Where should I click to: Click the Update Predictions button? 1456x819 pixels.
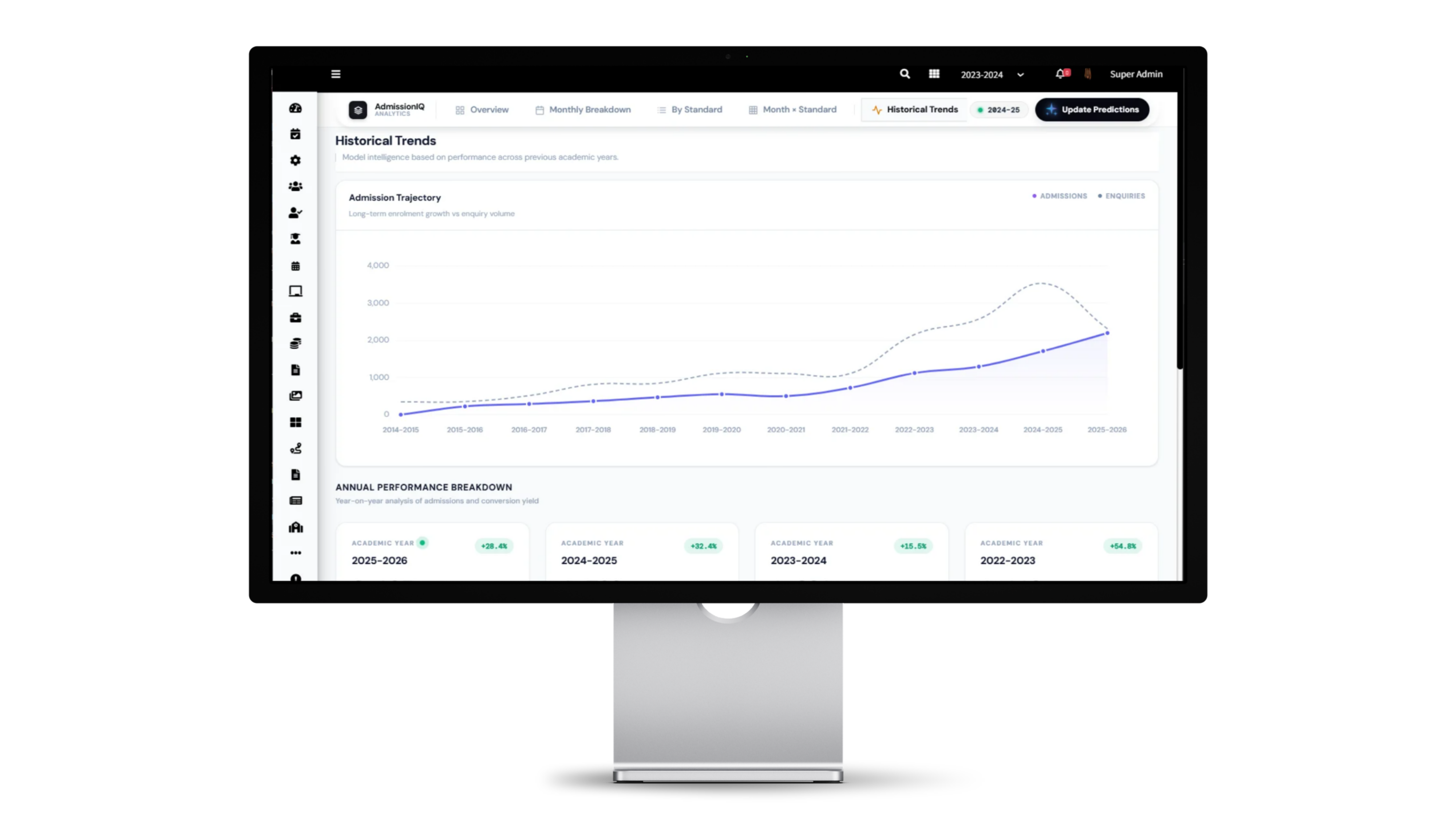click(x=1092, y=110)
